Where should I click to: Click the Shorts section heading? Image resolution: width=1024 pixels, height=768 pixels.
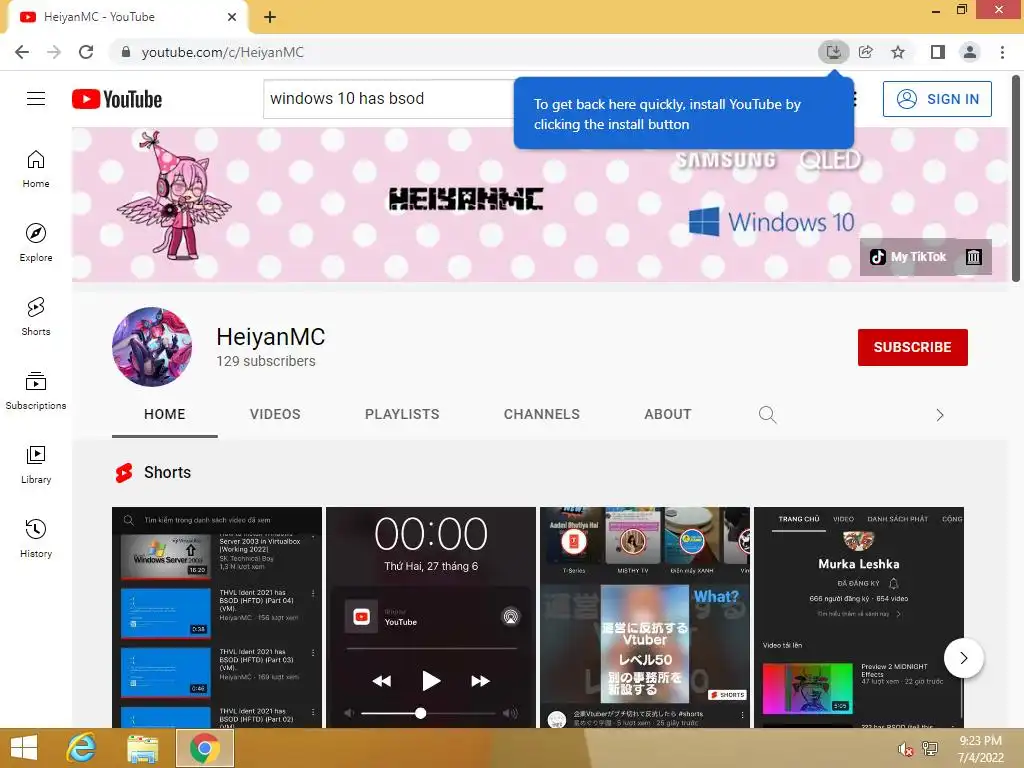[167, 472]
